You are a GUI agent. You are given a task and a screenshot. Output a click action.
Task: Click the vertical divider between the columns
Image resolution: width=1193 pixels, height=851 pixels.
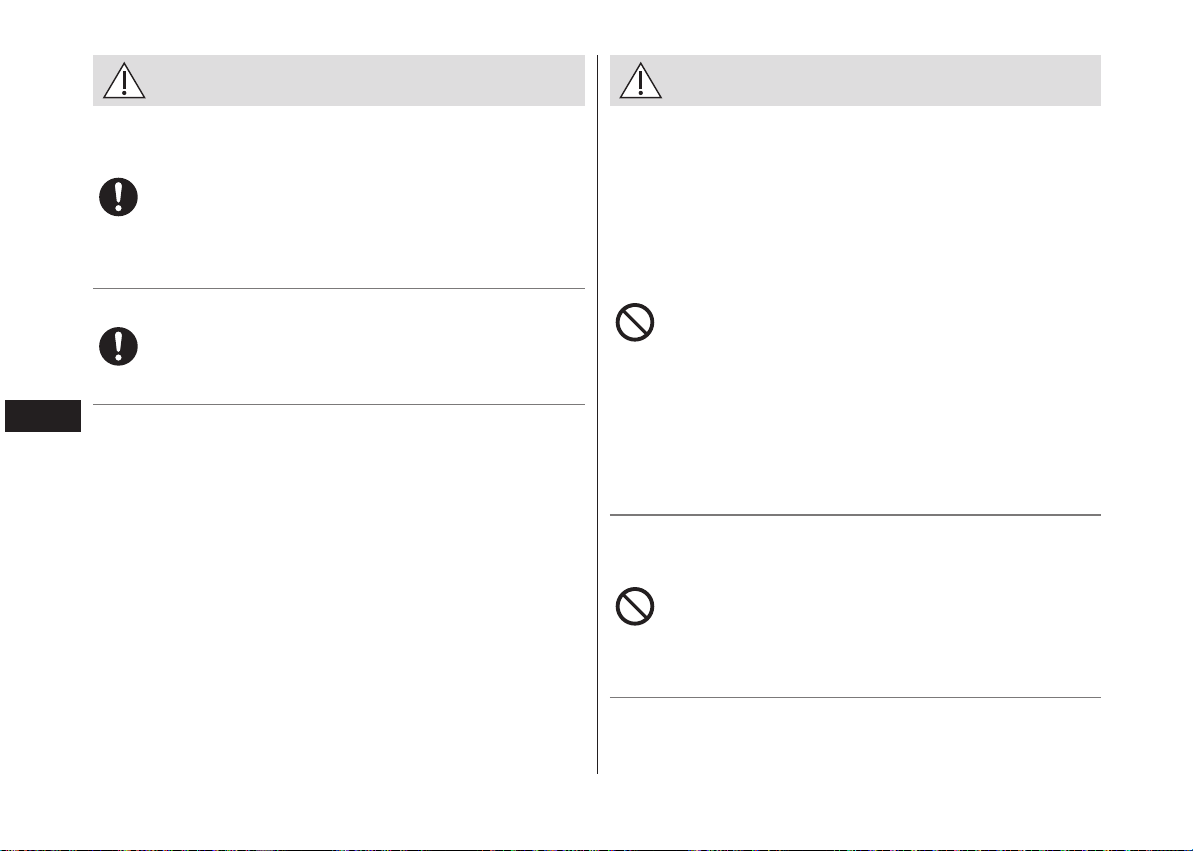597,414
